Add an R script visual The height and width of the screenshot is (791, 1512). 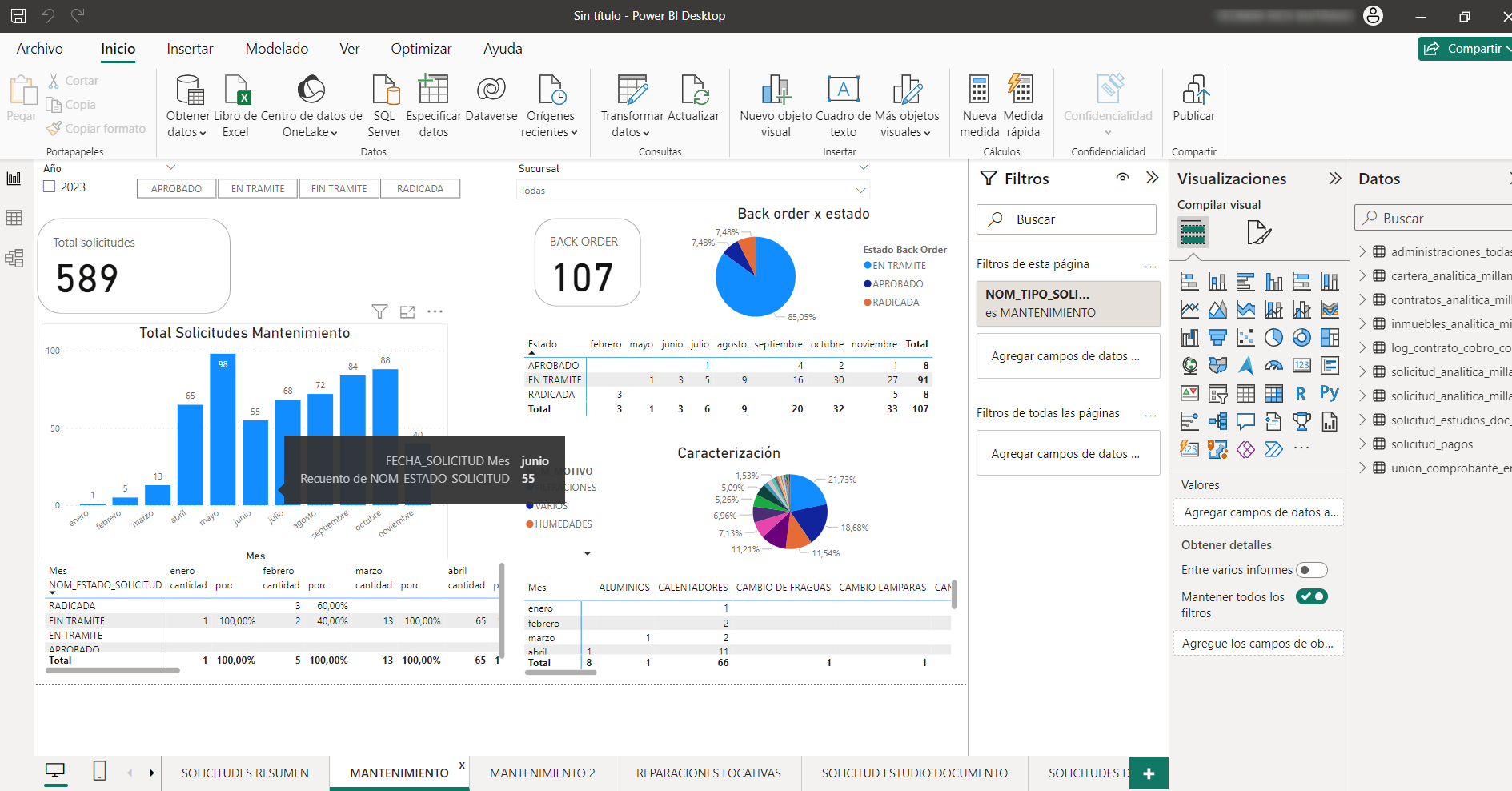point(1301,393)
